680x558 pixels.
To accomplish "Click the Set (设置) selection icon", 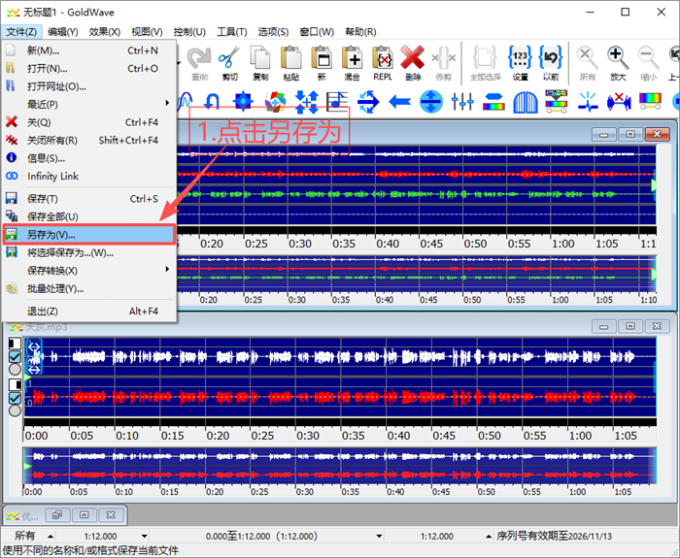I will coord(520,63).
